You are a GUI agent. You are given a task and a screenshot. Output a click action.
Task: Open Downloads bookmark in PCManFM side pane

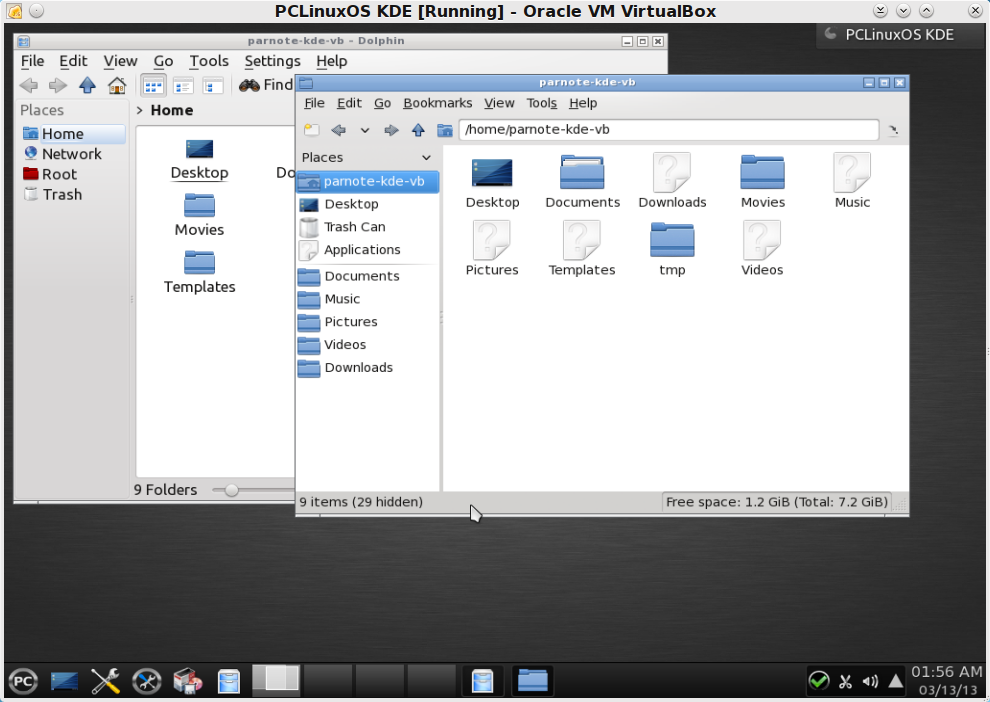367,367
